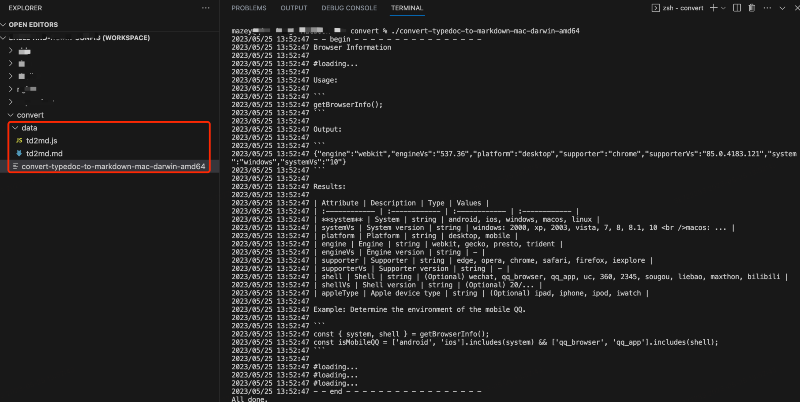Click the 'Results:' terminal line
800x402 pixels.
tap(330, 186)
